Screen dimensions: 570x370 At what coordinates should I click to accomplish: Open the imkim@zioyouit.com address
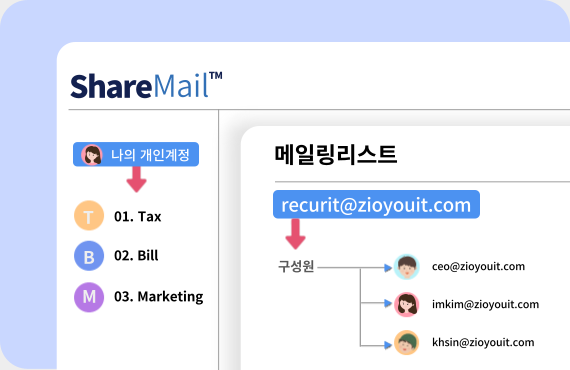click(x=485, y=304)
